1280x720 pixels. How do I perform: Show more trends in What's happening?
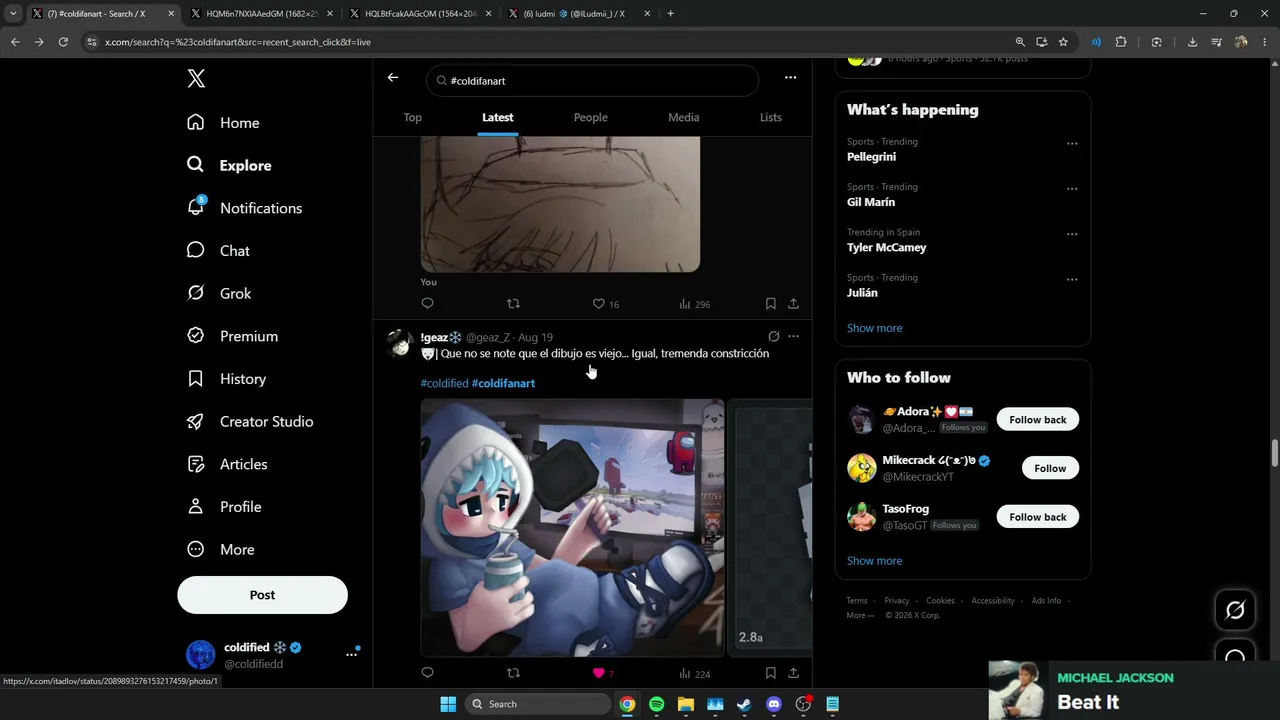(x=874, y=328)
